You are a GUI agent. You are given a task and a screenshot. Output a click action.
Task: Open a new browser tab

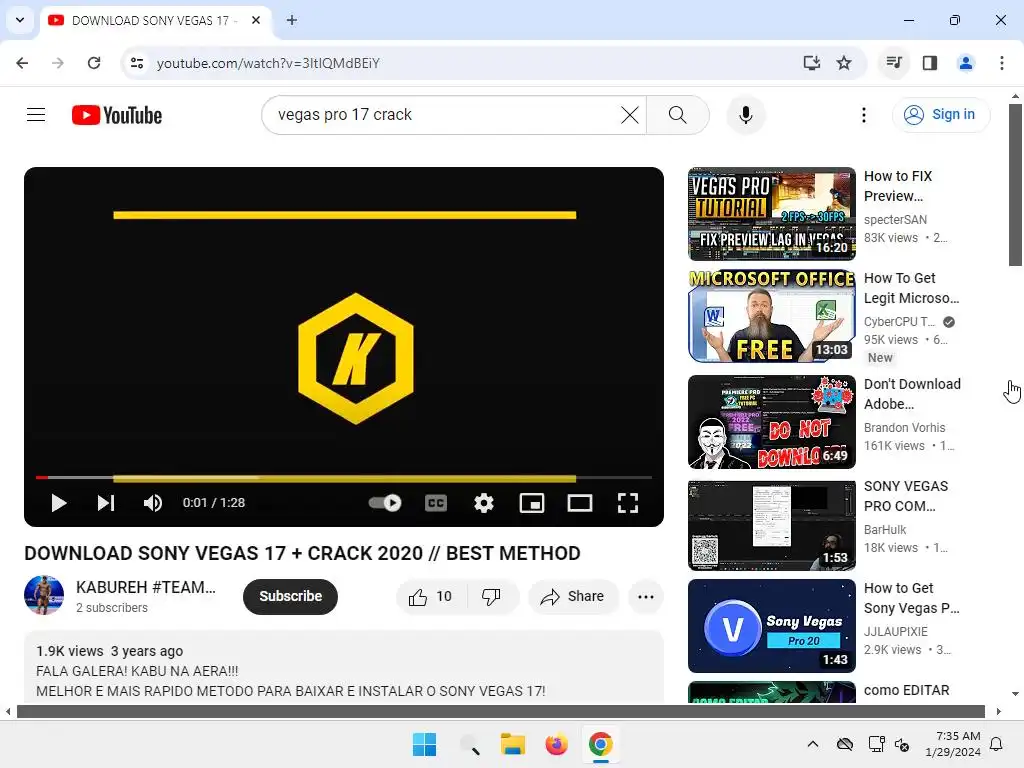(292, 20)
